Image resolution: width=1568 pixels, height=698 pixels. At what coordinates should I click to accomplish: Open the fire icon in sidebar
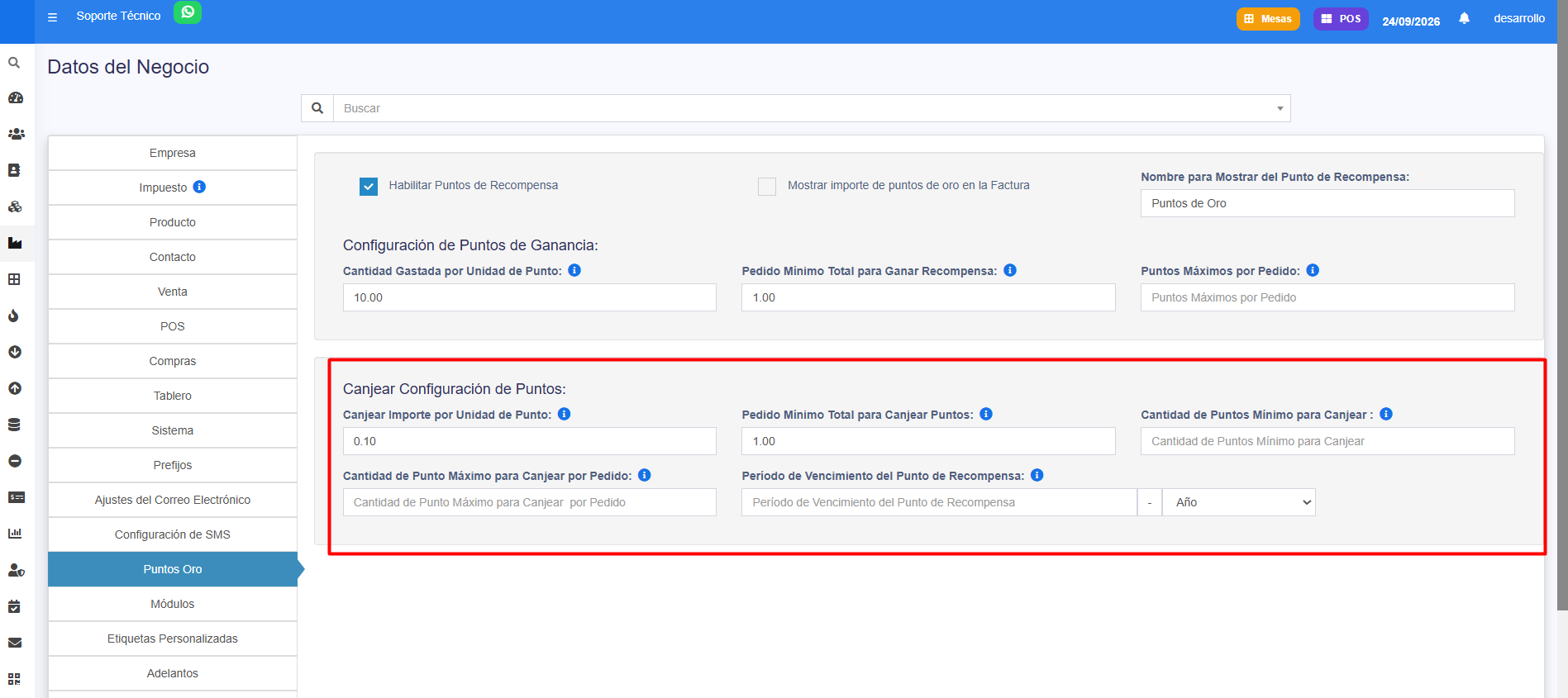tap(14, 316)
